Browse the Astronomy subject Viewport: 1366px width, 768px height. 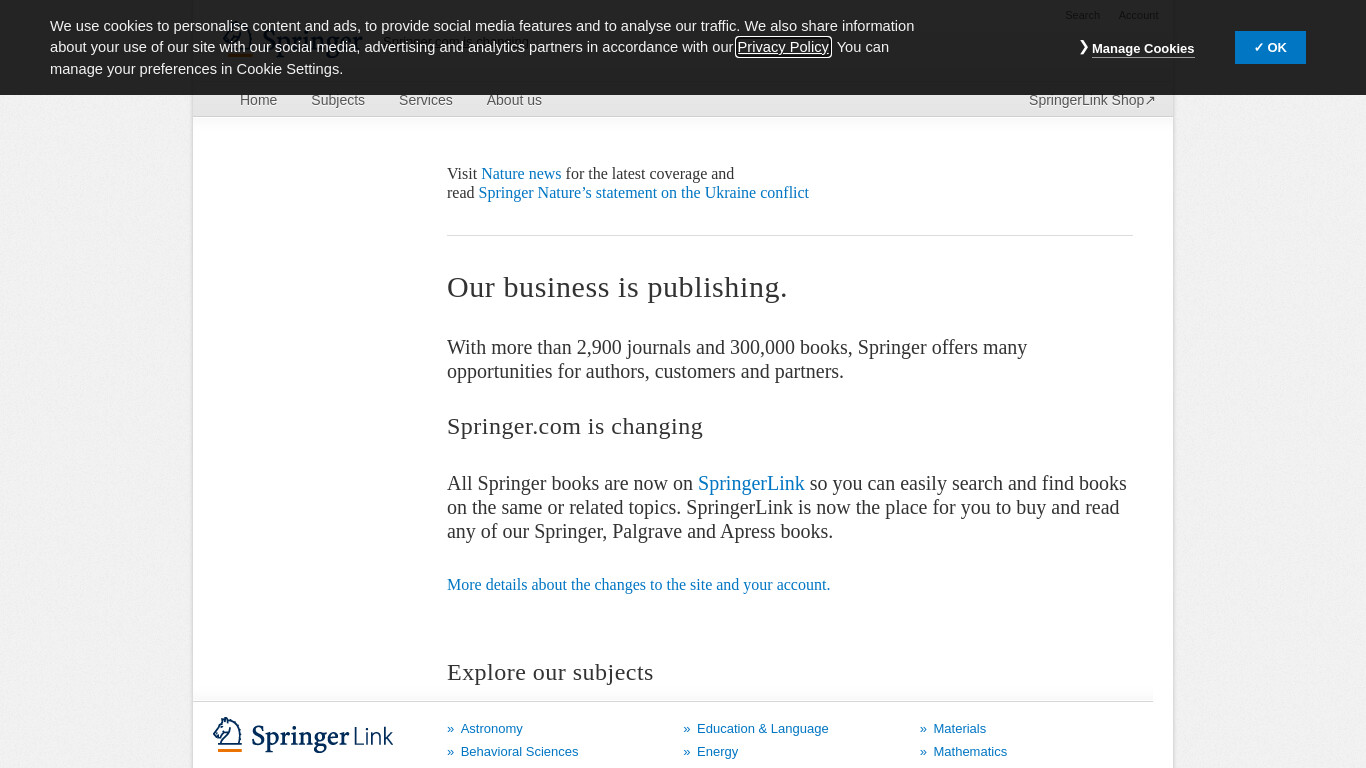[491, 729]
